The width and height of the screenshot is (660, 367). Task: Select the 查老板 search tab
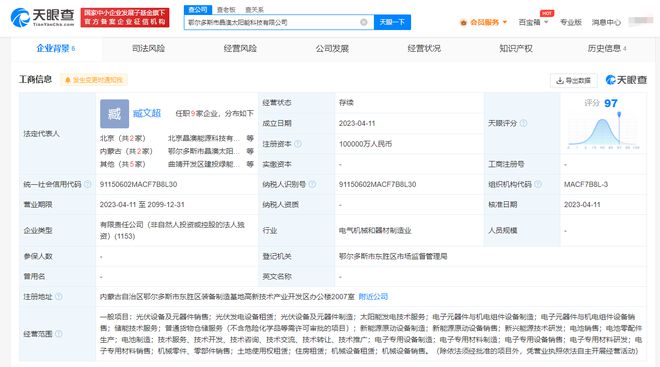(x=226, y=10)
